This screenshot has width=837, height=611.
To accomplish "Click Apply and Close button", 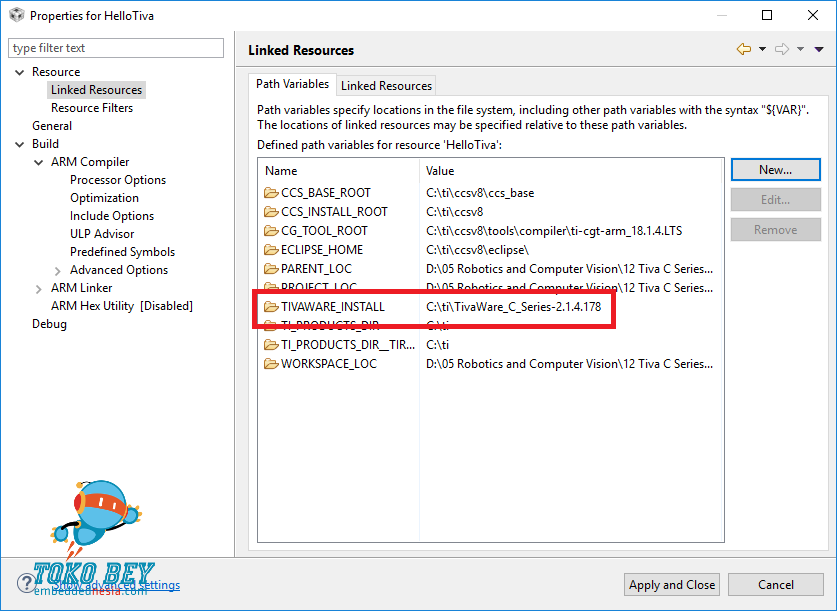I will tap(672, 585).
